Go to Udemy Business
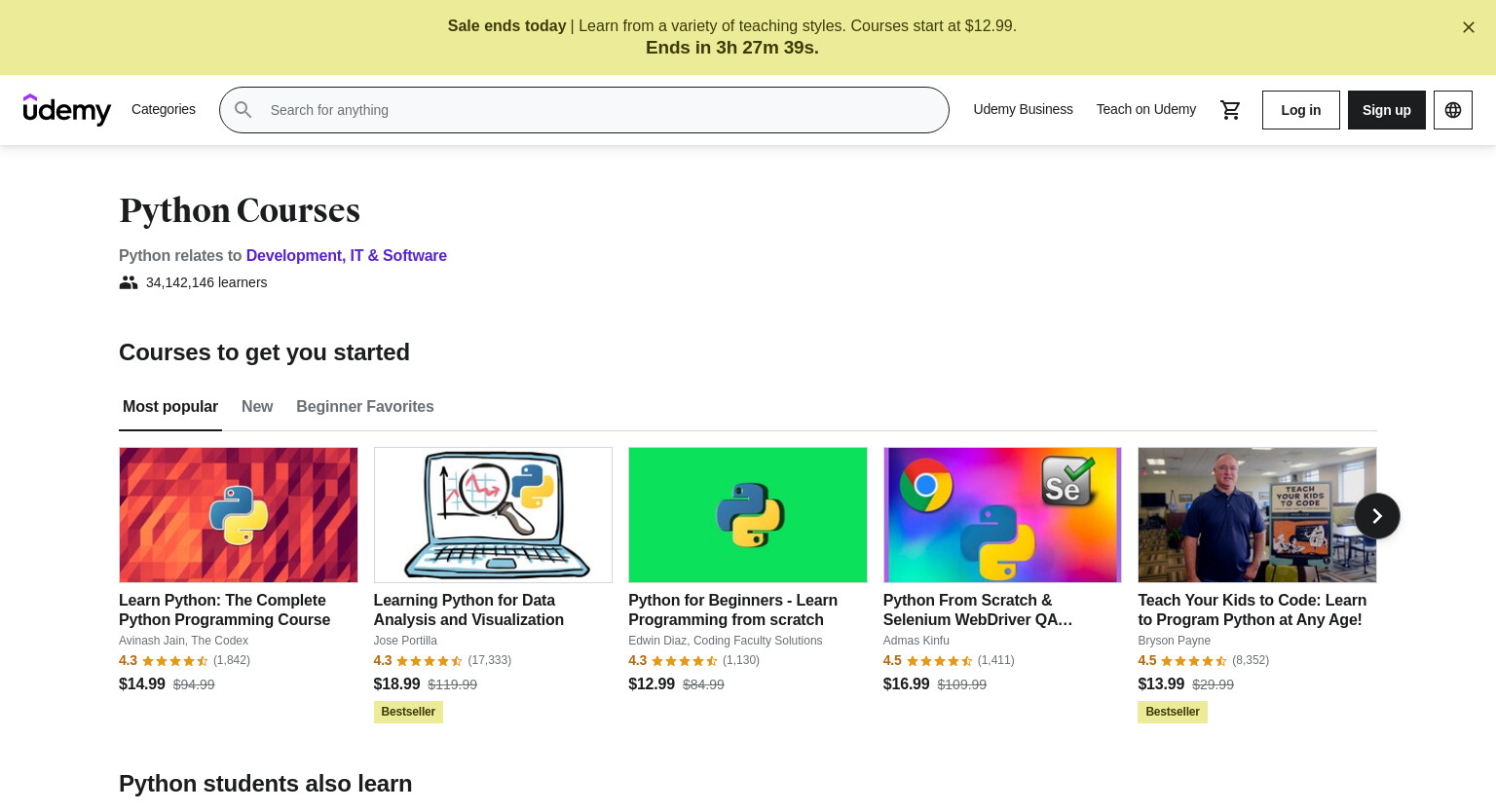1496x812 pixels. point(1023,109)
